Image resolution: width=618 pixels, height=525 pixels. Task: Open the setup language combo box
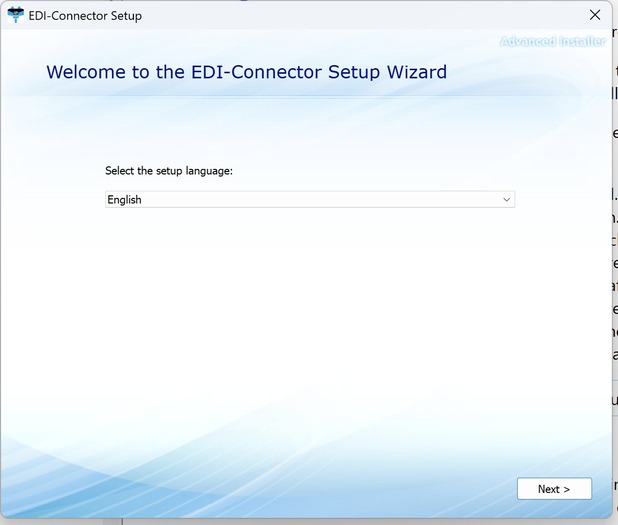pos(309,200)
